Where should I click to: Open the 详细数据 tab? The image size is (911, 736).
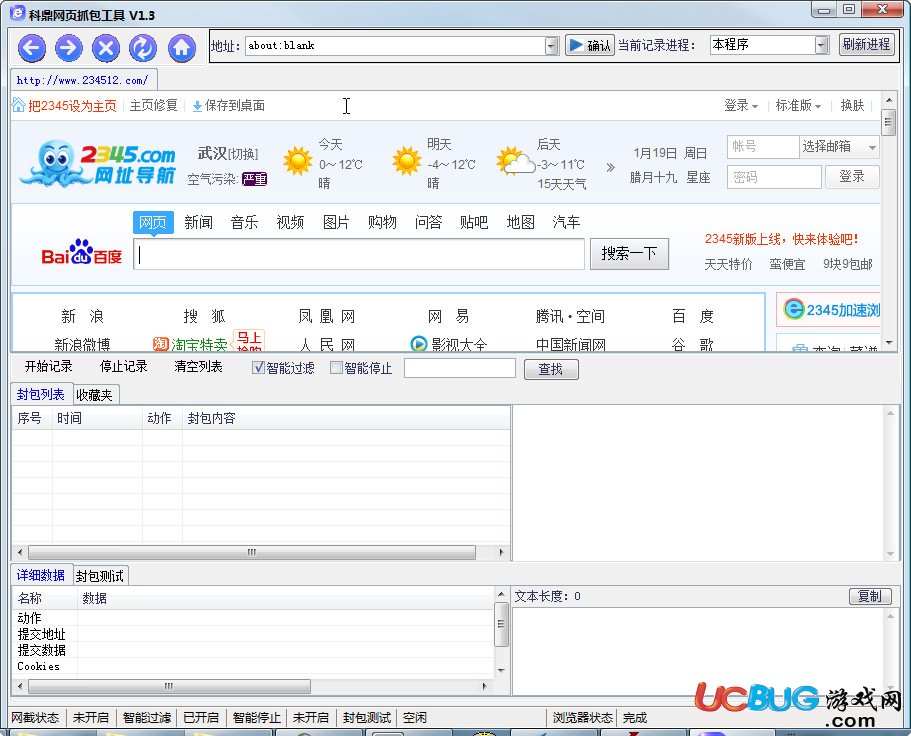click(41, 575)
